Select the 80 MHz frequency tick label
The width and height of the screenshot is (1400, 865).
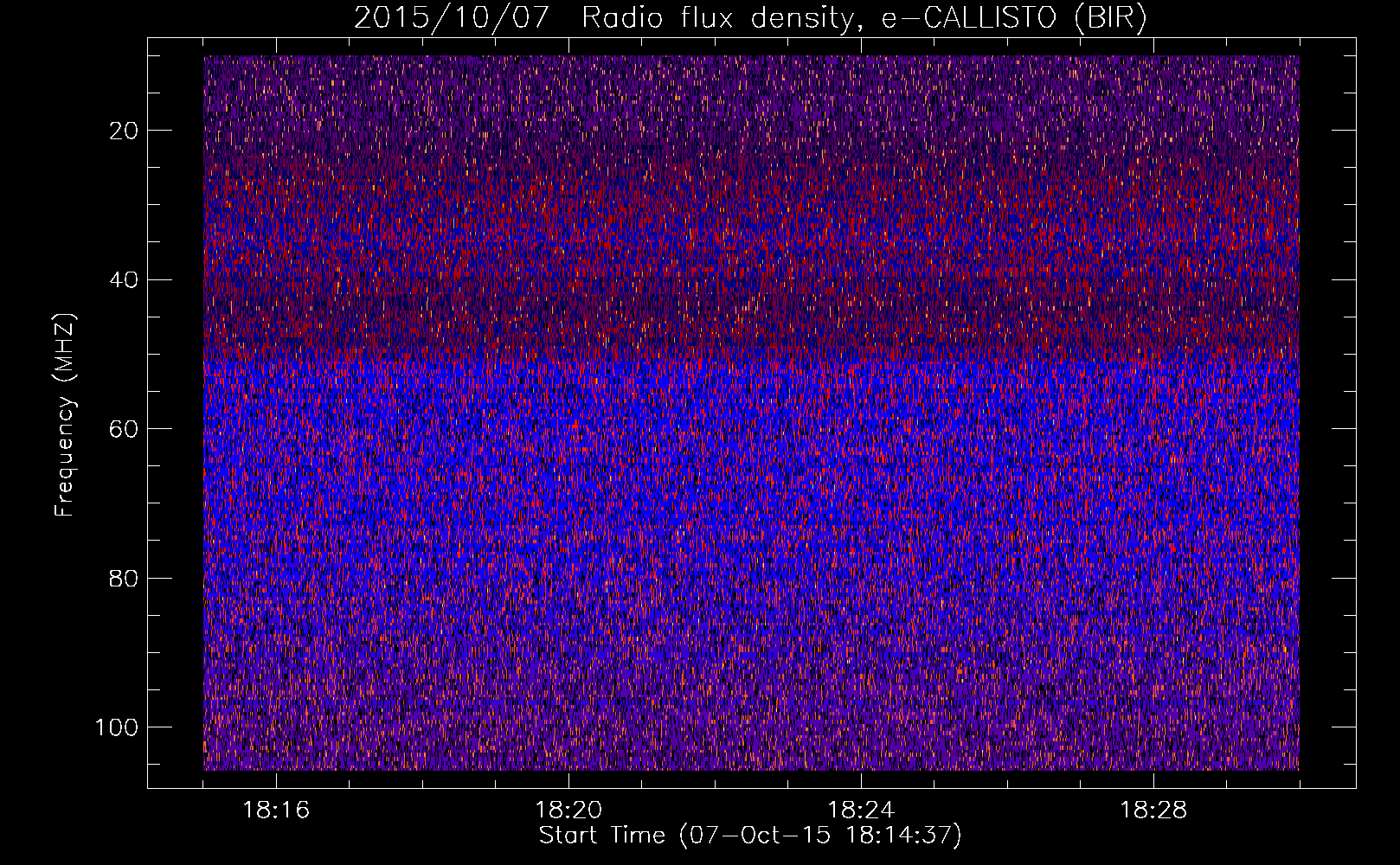point(125,579)
